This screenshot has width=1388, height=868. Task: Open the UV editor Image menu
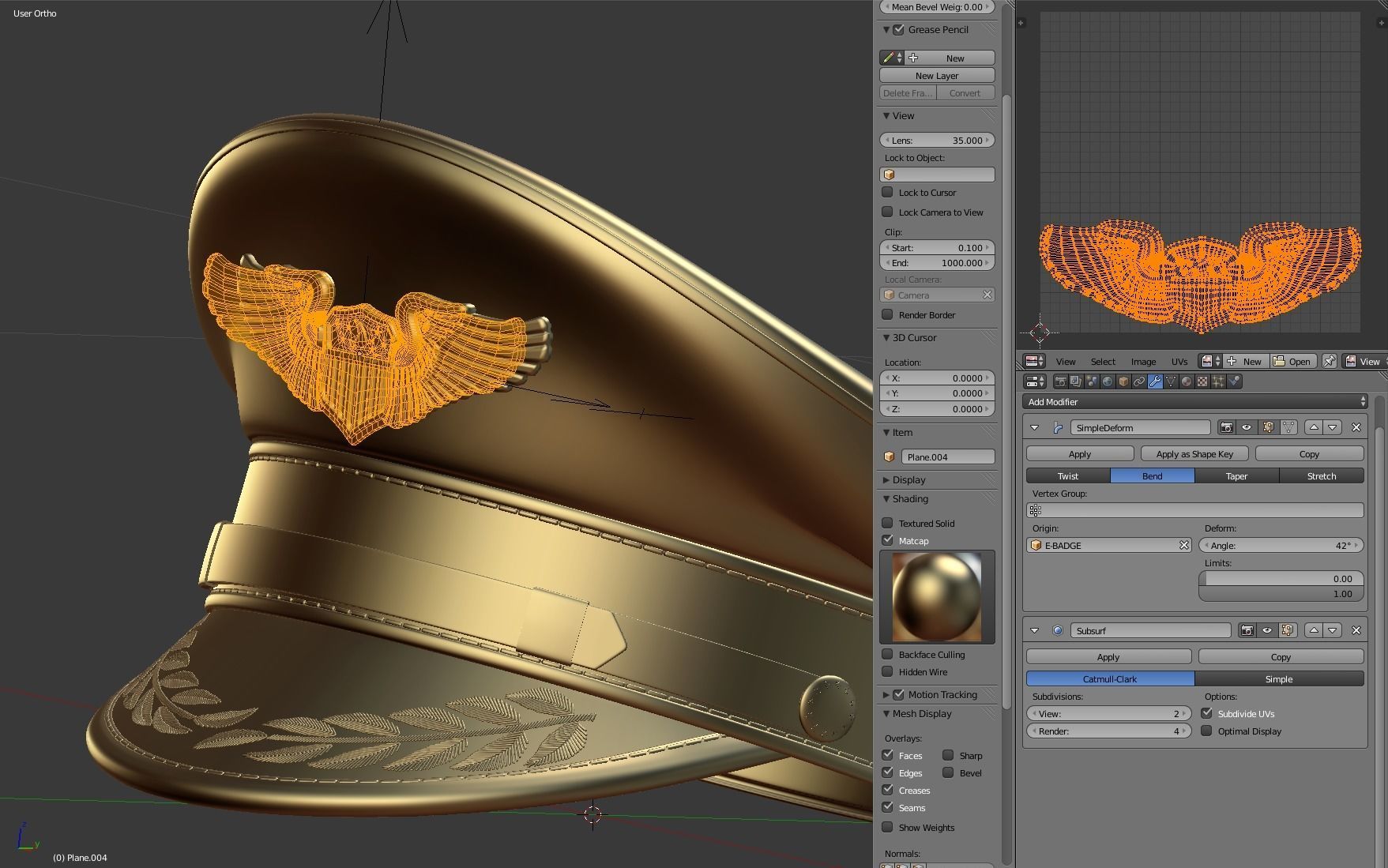point(1143,362)
